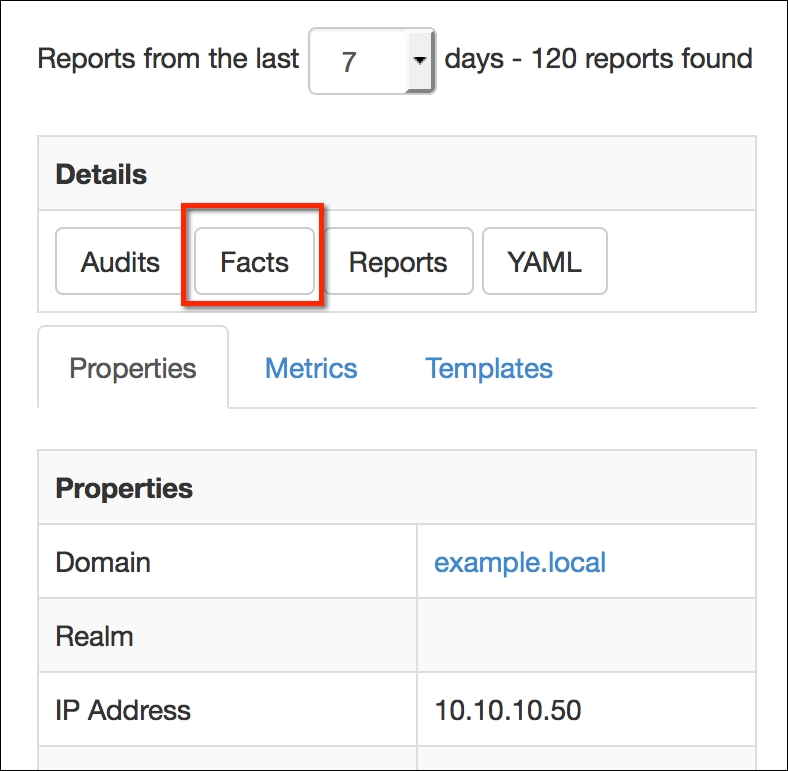Click the Audits button
The height and width of the screenshot is (771, 788).
(120, 263)
